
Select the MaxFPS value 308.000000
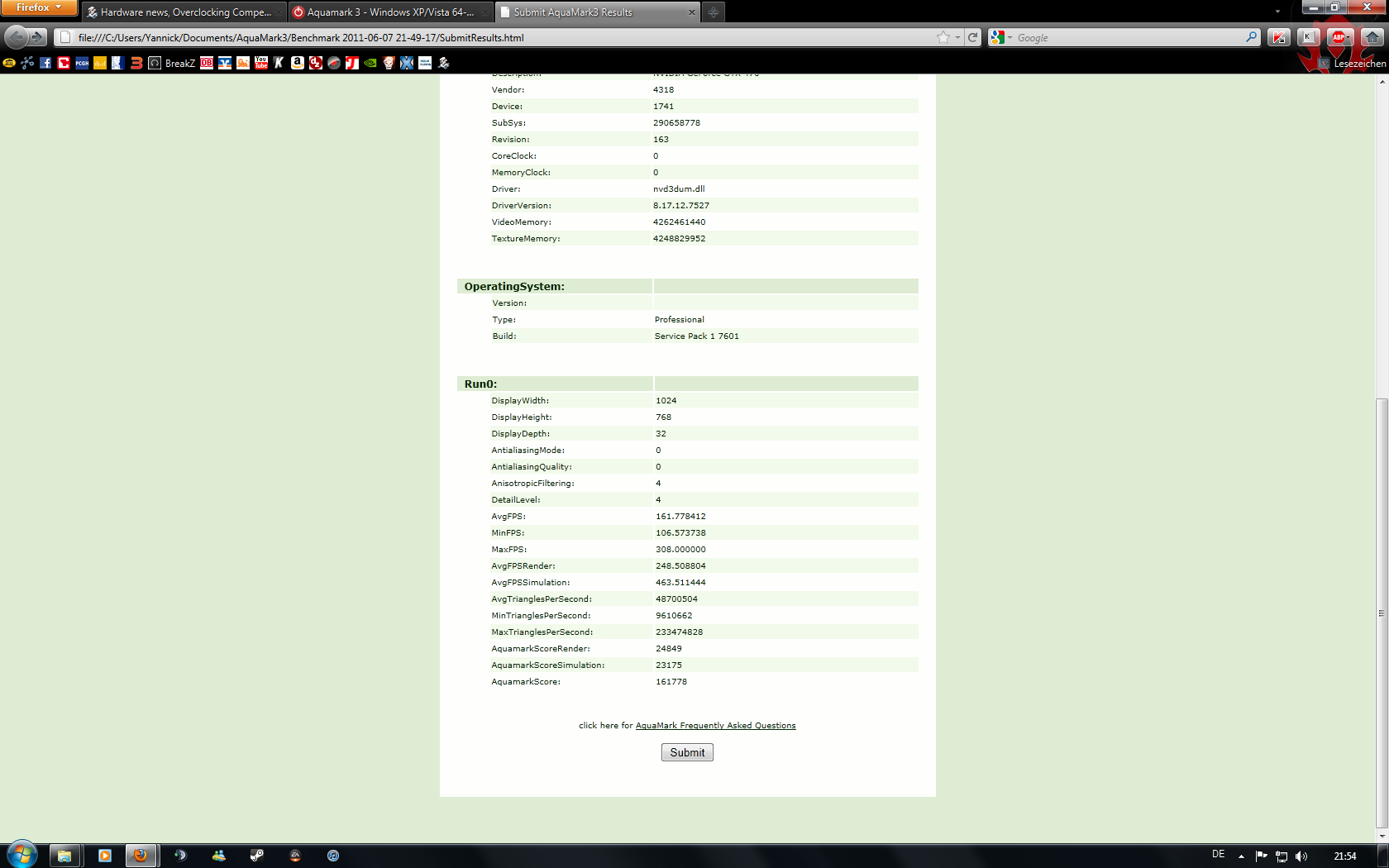680,550
